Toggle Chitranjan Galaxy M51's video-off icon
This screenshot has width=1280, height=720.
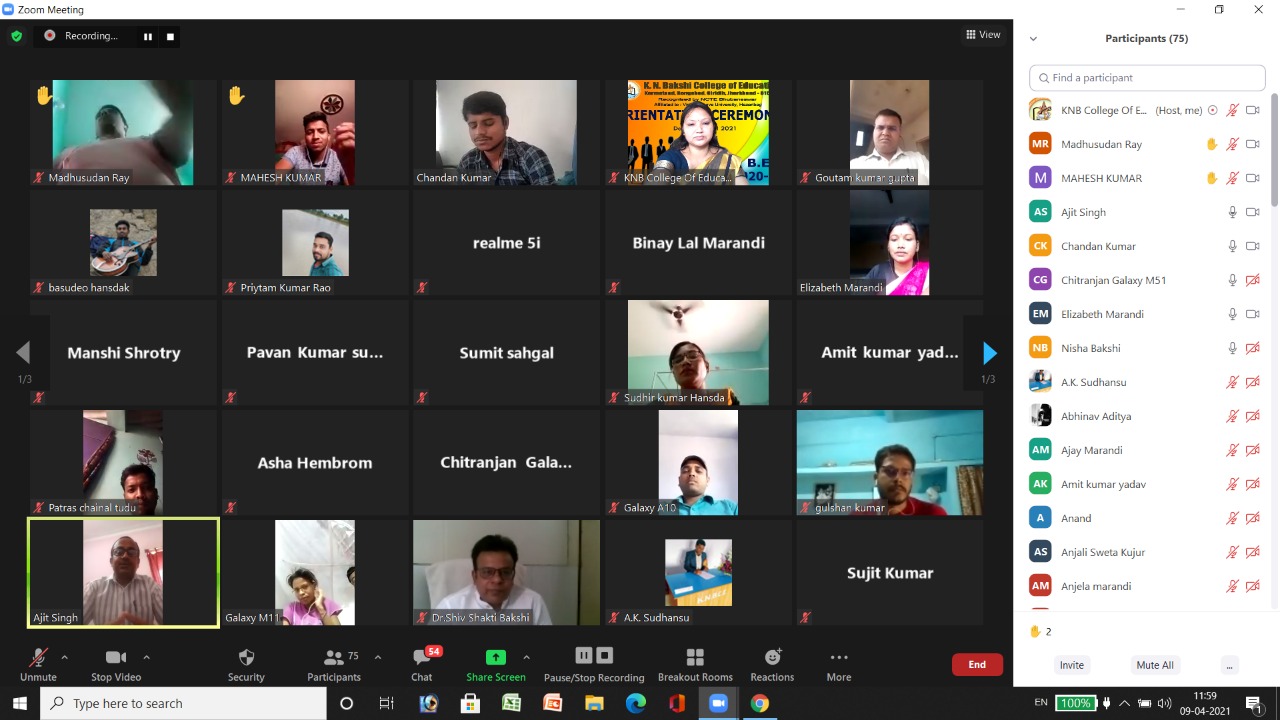[x=1252, y=280]
